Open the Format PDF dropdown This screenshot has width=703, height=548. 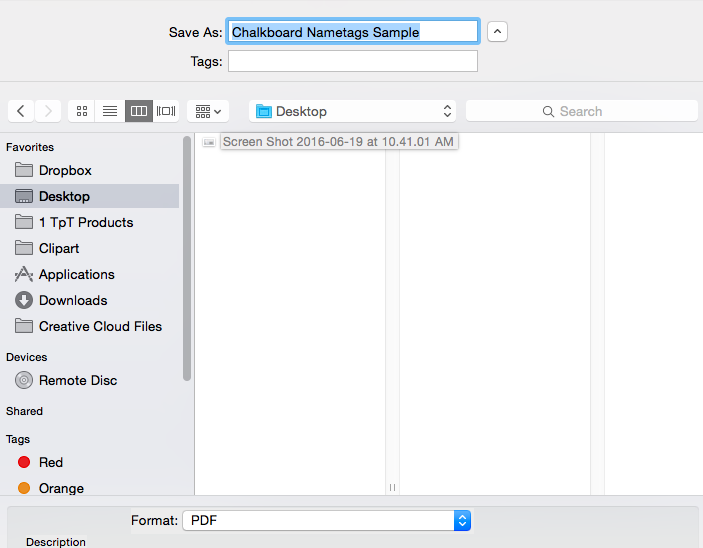point(326,520)
